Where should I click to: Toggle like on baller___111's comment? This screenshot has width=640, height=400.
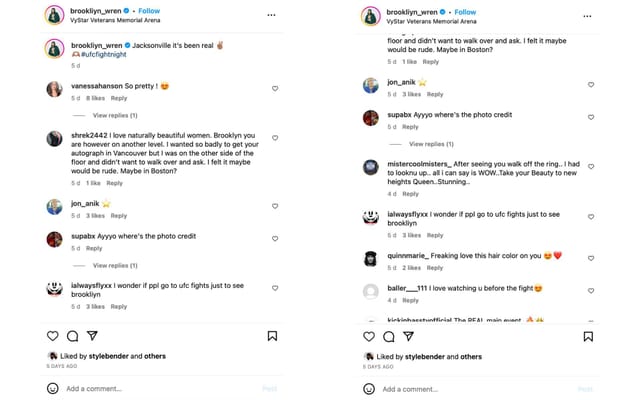pyautogui.click(x=591, y=290)
